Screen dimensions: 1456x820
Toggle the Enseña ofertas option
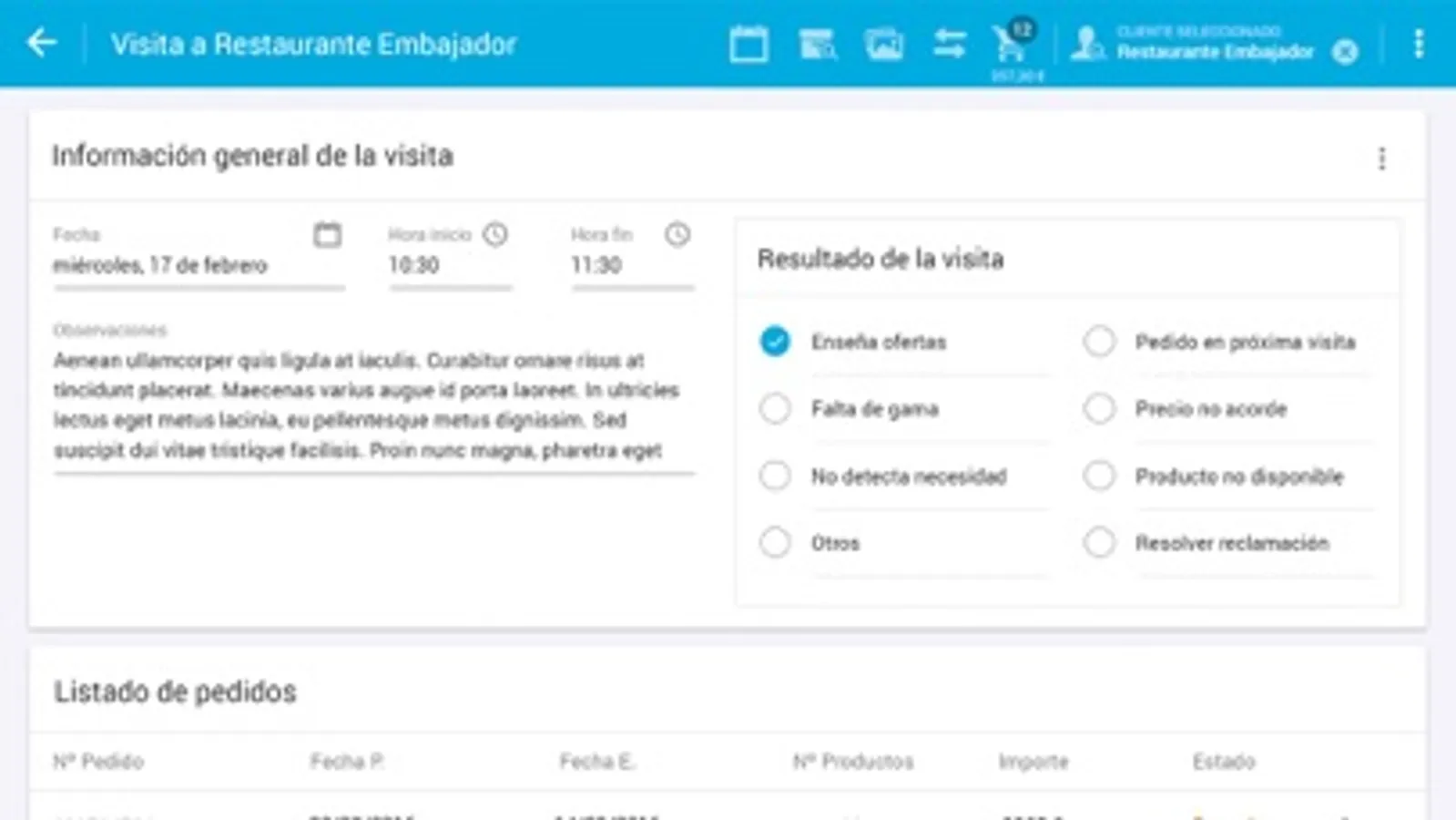(x=775, y=342)
